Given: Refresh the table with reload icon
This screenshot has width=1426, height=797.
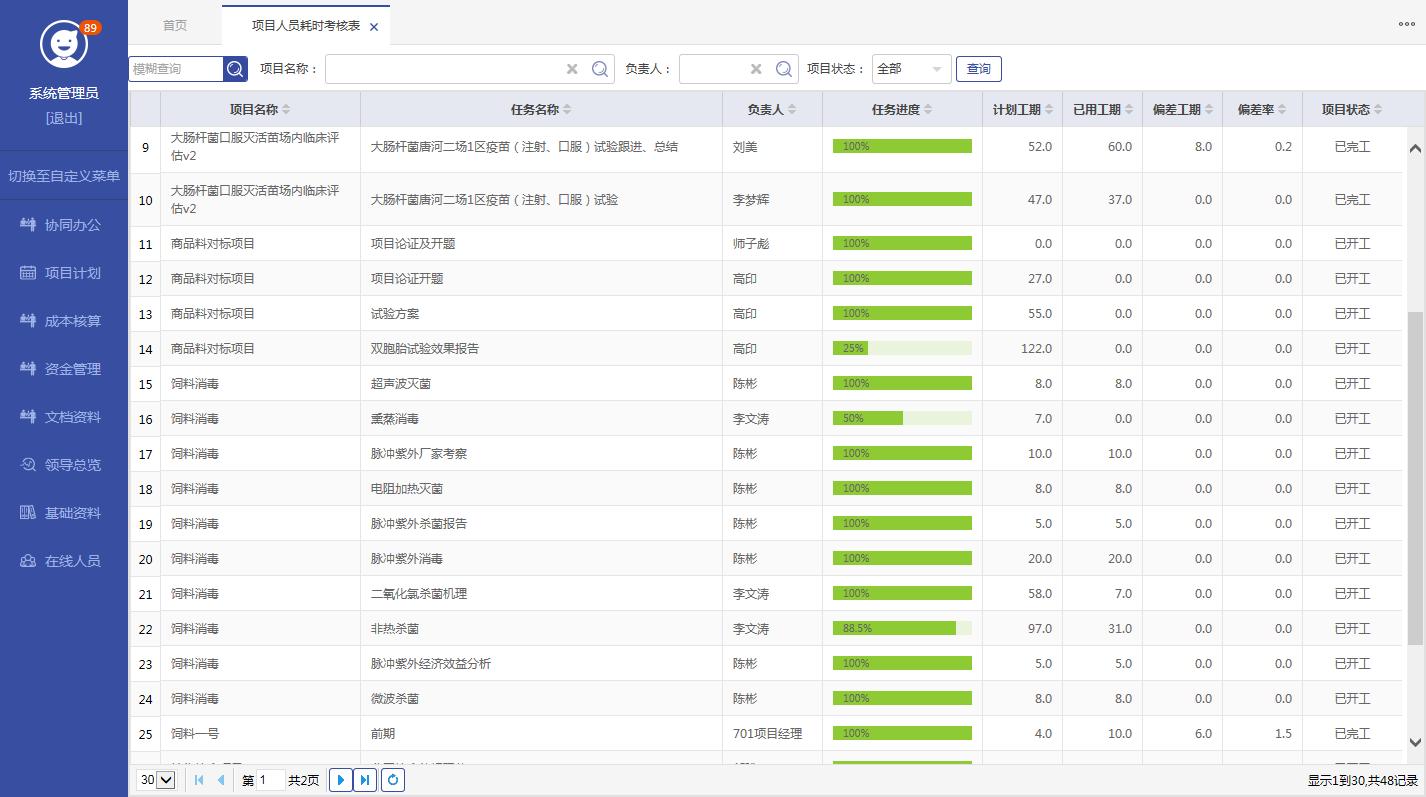Looking at the screenshot, I should click(393, 780).
